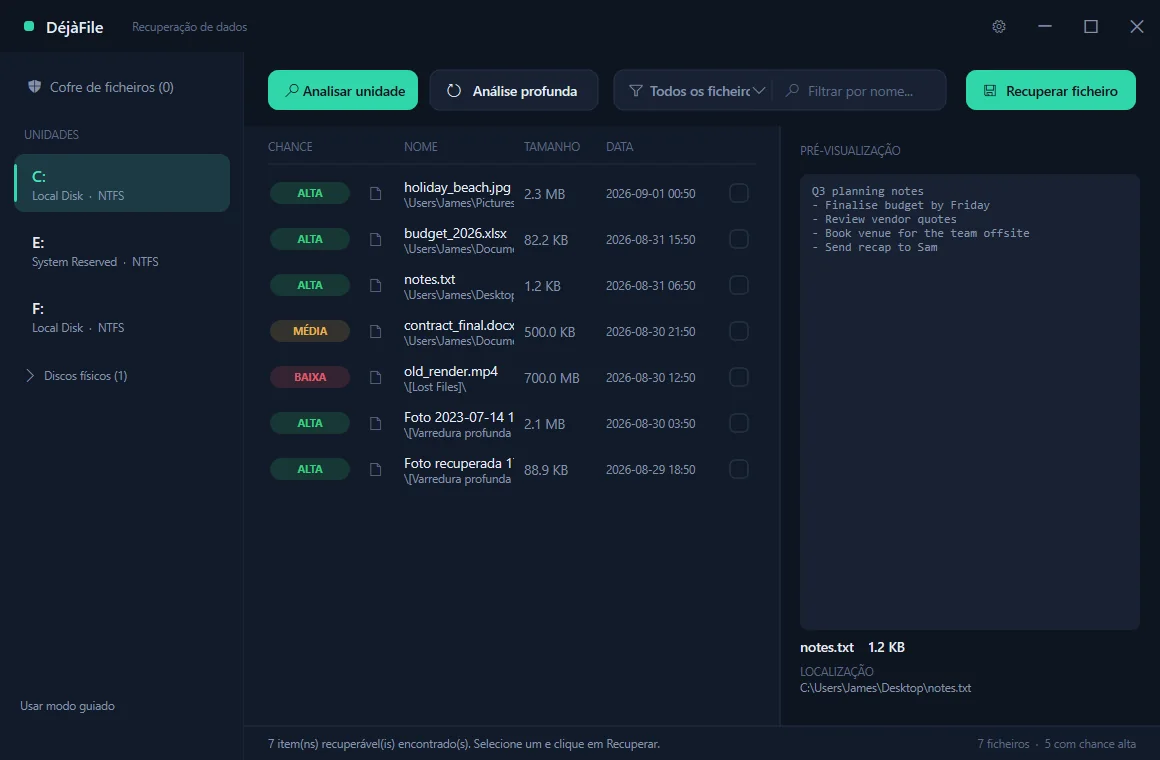
Task: Click the MÉDIA chance badge
Action: point(310,331)
